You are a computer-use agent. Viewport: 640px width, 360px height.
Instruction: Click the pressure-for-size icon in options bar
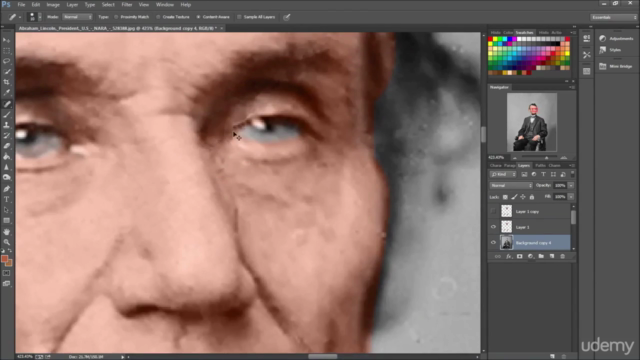(287, 17)
